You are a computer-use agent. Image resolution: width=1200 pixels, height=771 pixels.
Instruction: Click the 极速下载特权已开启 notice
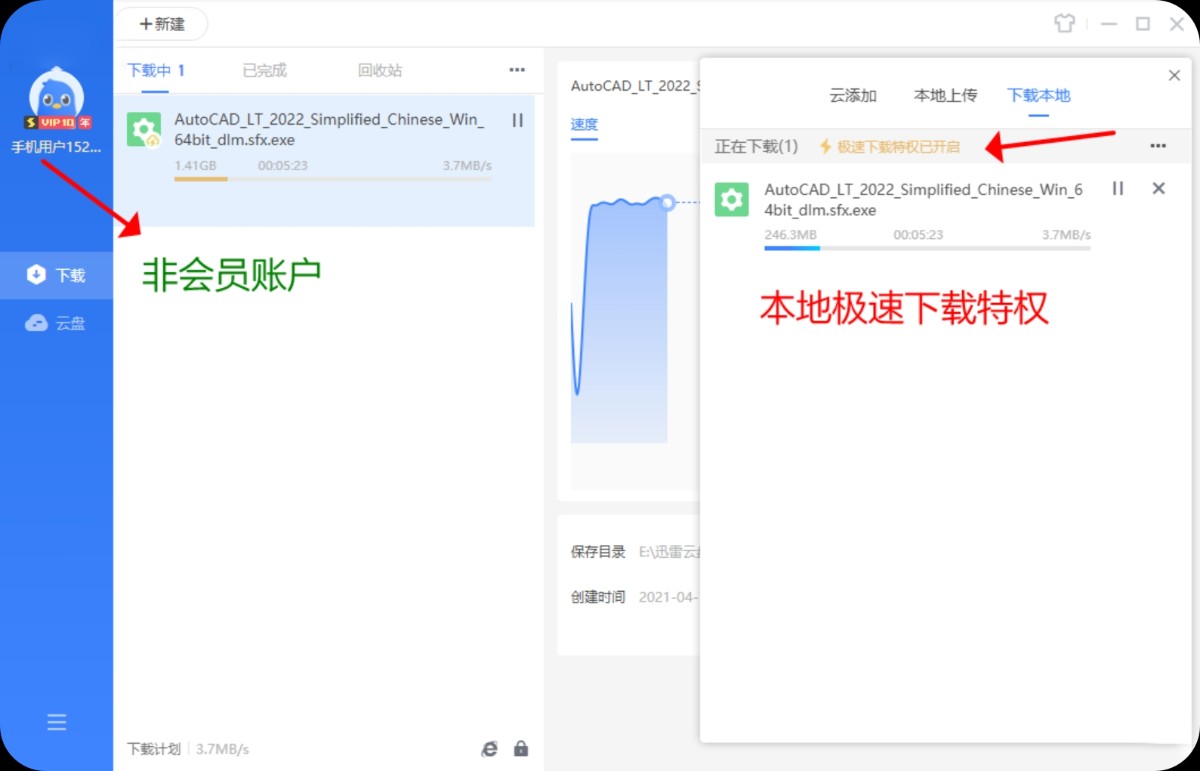890,146
